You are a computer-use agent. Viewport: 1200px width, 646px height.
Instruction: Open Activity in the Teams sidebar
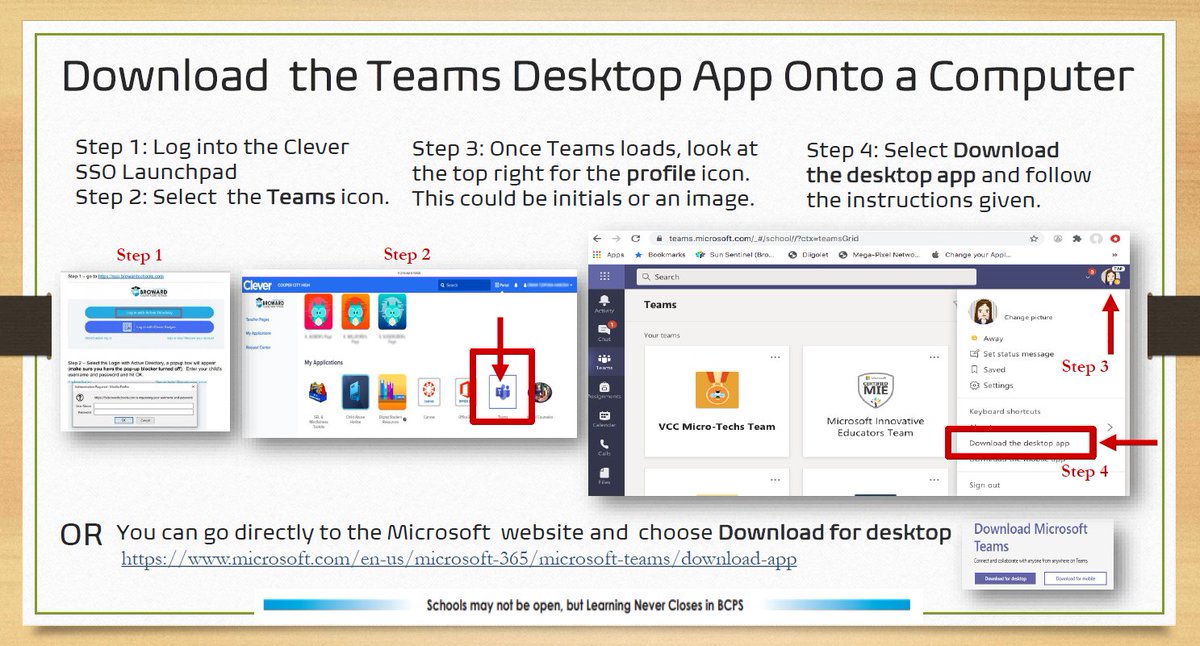[604, 304]
